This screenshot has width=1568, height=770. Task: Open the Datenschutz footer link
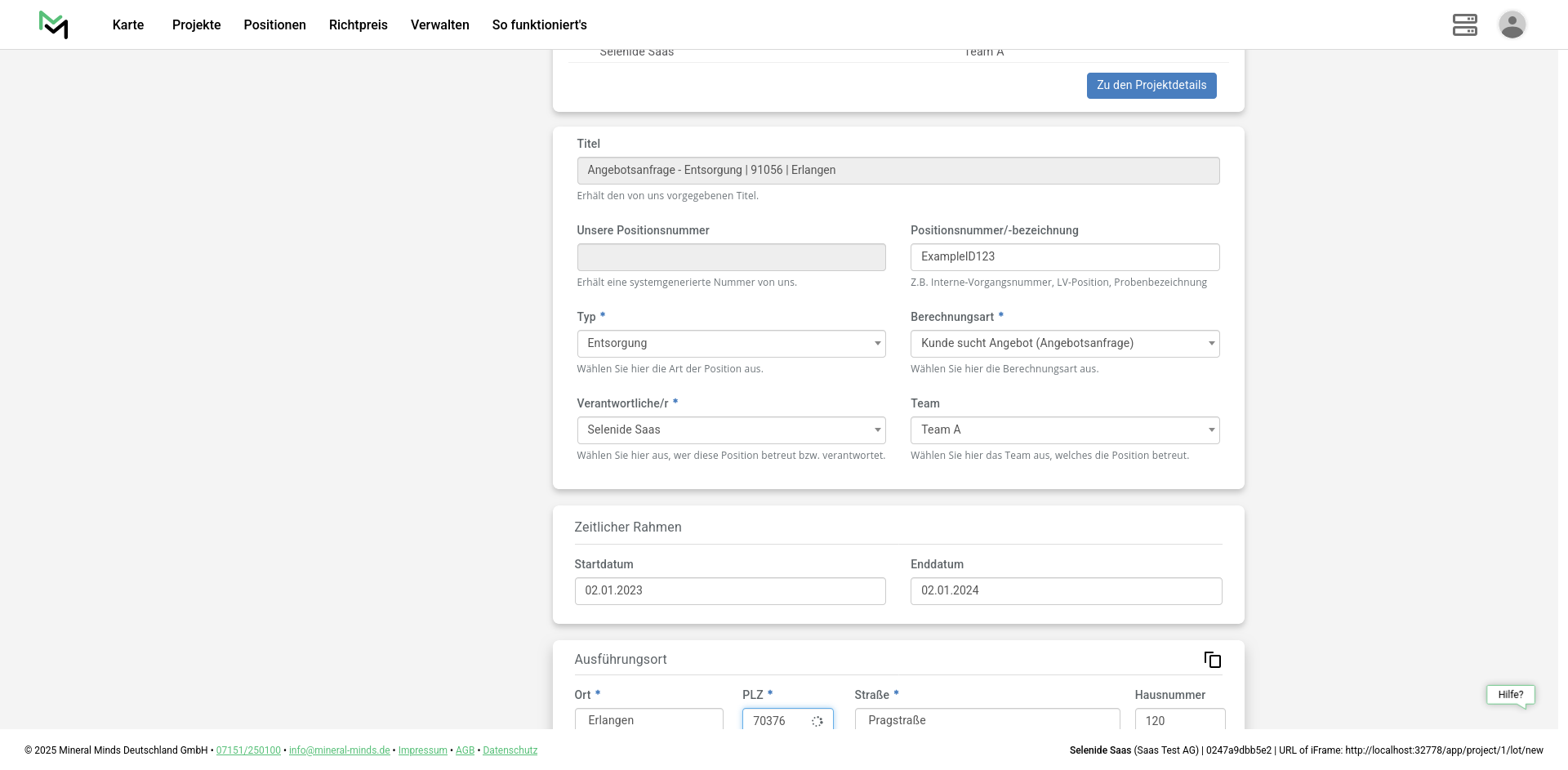point(510,750)
